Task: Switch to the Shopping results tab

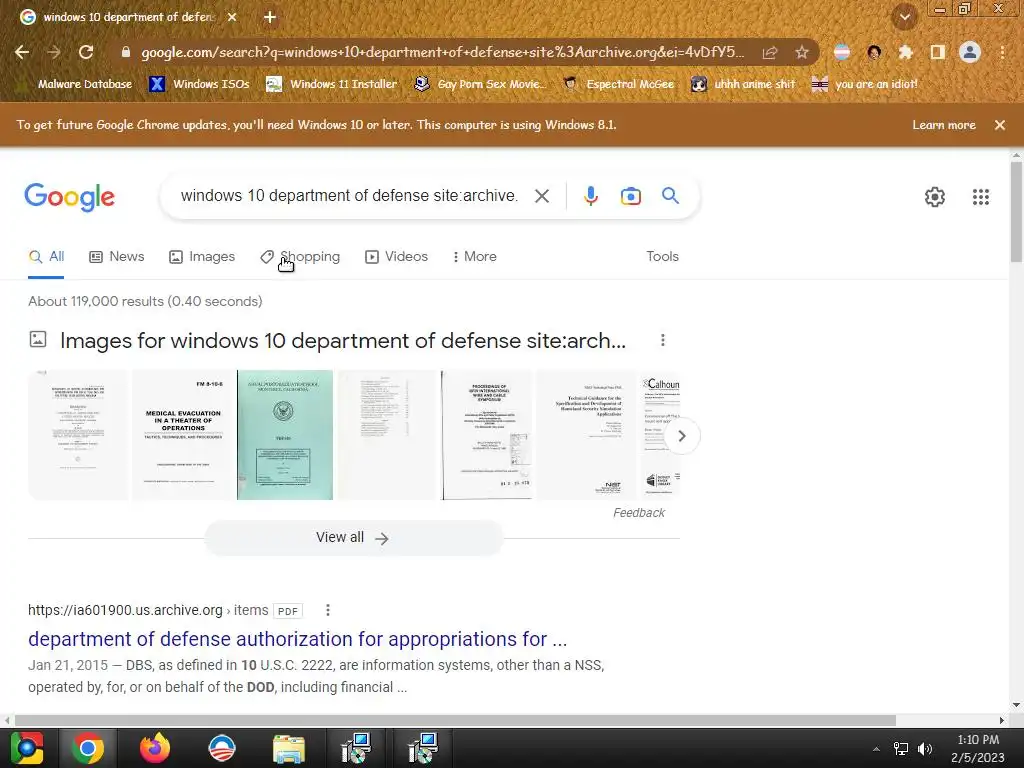Action: point(300,257)
